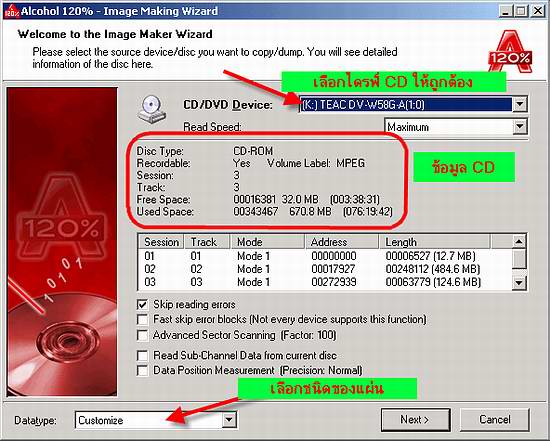Select session 03 track row
The width and height of the screenshot is (550, 441).
click(325, 282)
